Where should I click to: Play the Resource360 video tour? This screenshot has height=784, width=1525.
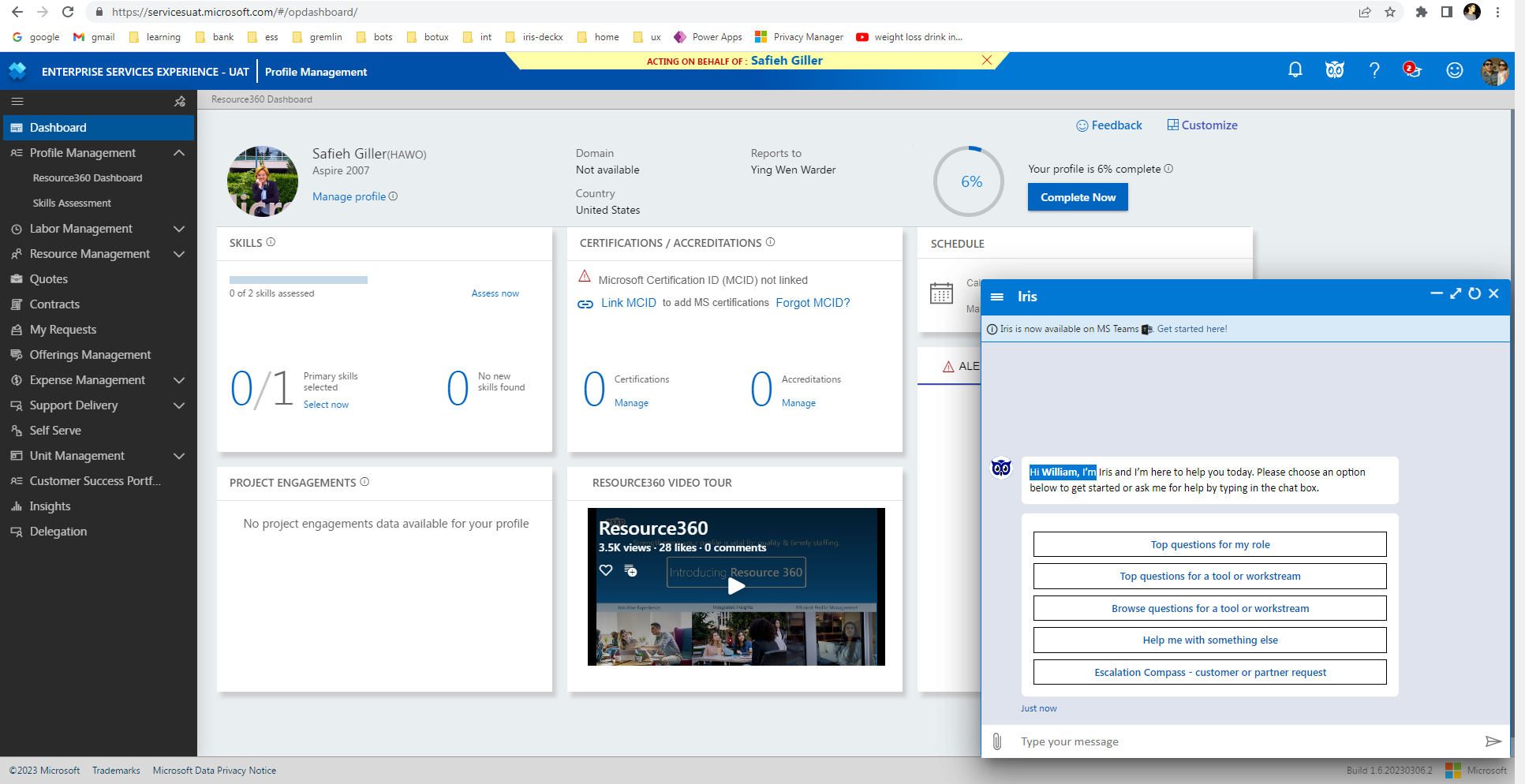(x=735, y=586)
